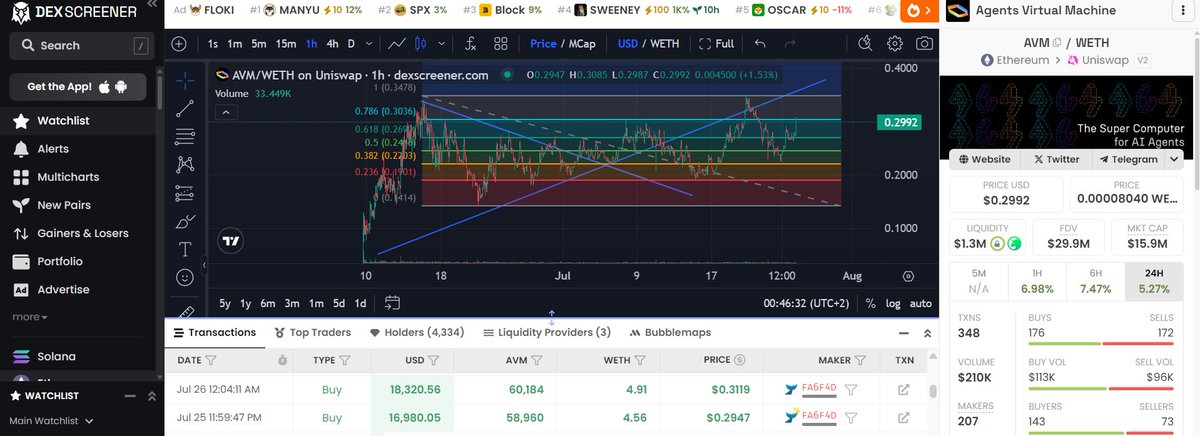The width and height of the screenshot is (1200, 436).
Task: Expand the chart style dropdown arrow
Action: click(444, 44)
